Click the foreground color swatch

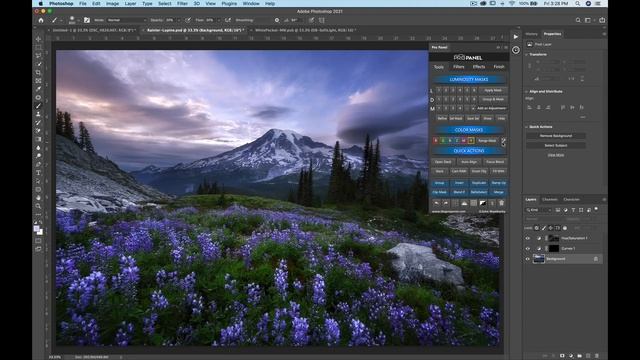pyautogui.click(x=37, y=229)
